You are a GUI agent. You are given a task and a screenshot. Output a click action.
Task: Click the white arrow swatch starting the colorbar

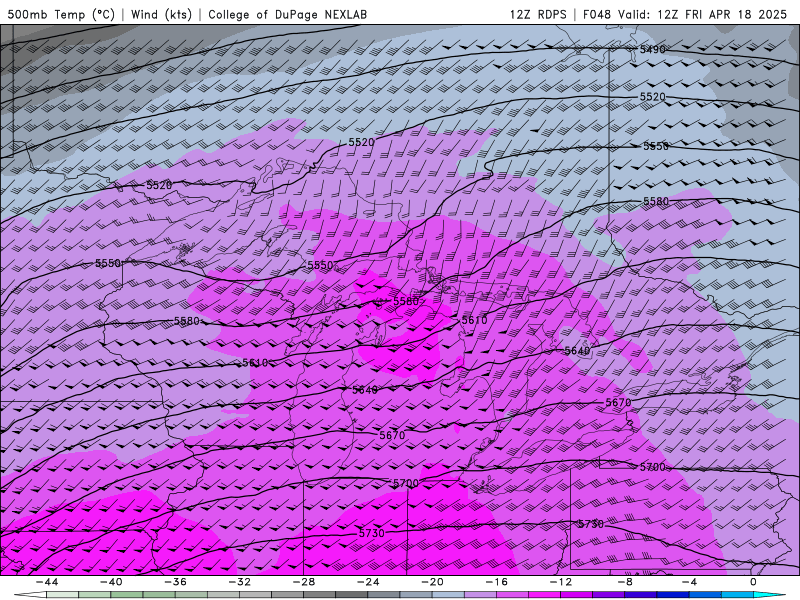(29, 595)
